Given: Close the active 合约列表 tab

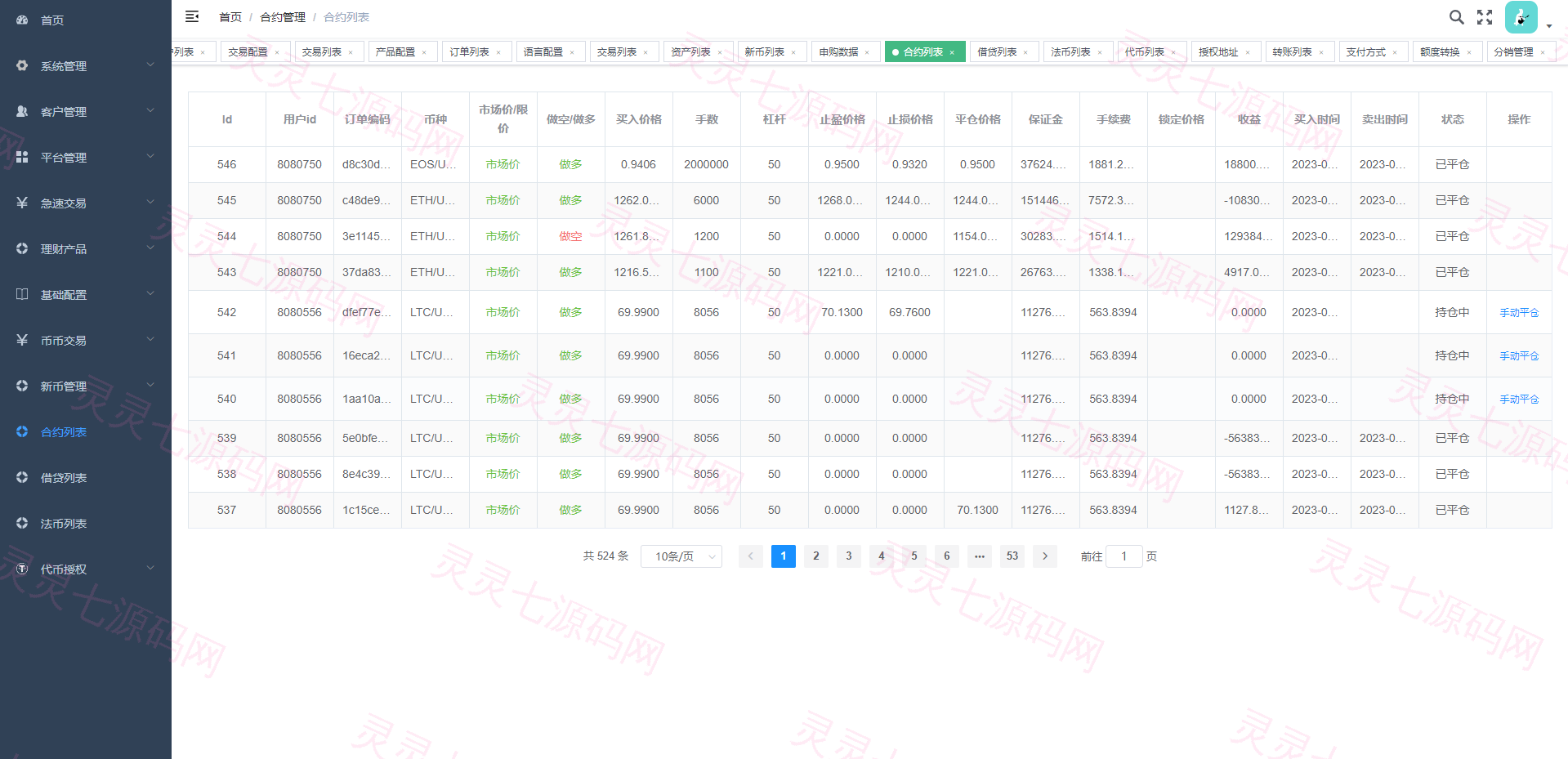Looking at the screenshot, I should 952,52.
